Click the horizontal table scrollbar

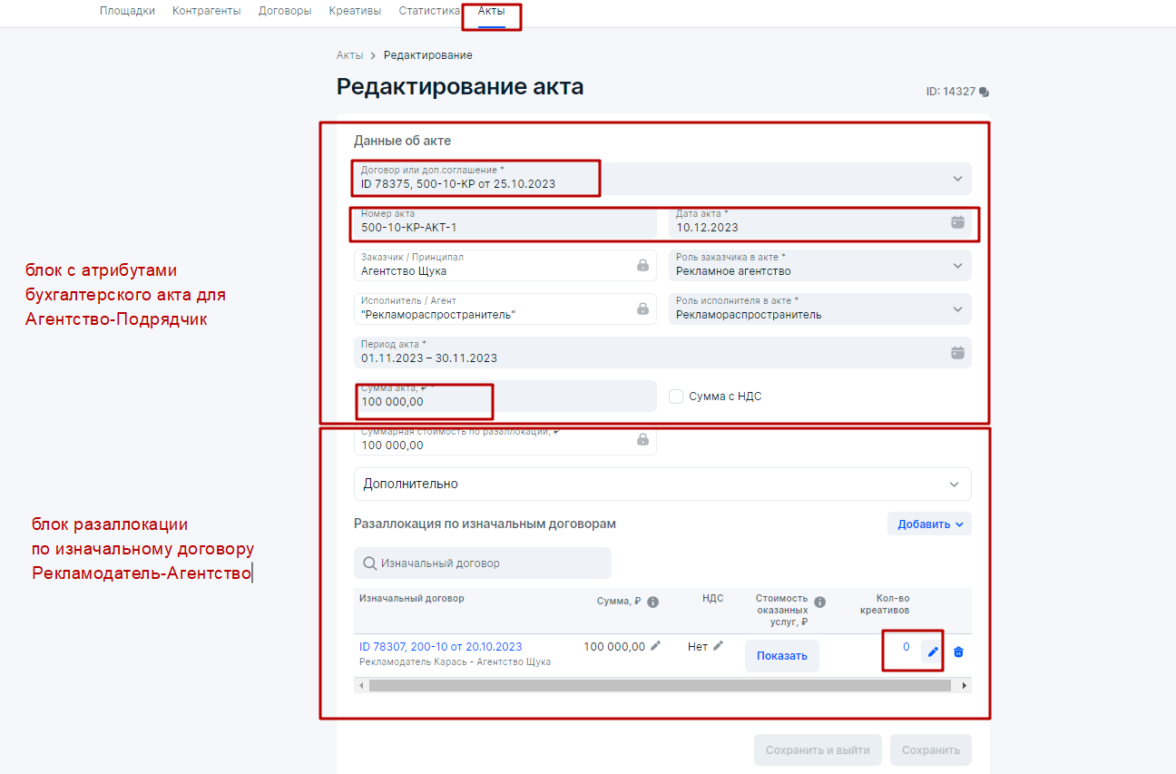[x=660, y=686]
